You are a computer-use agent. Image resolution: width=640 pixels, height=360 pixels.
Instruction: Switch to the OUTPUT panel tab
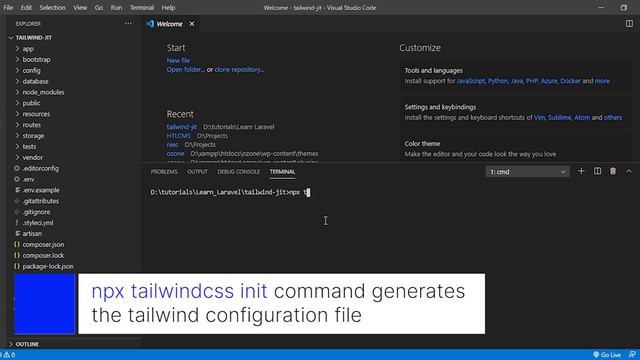[198, 172]
